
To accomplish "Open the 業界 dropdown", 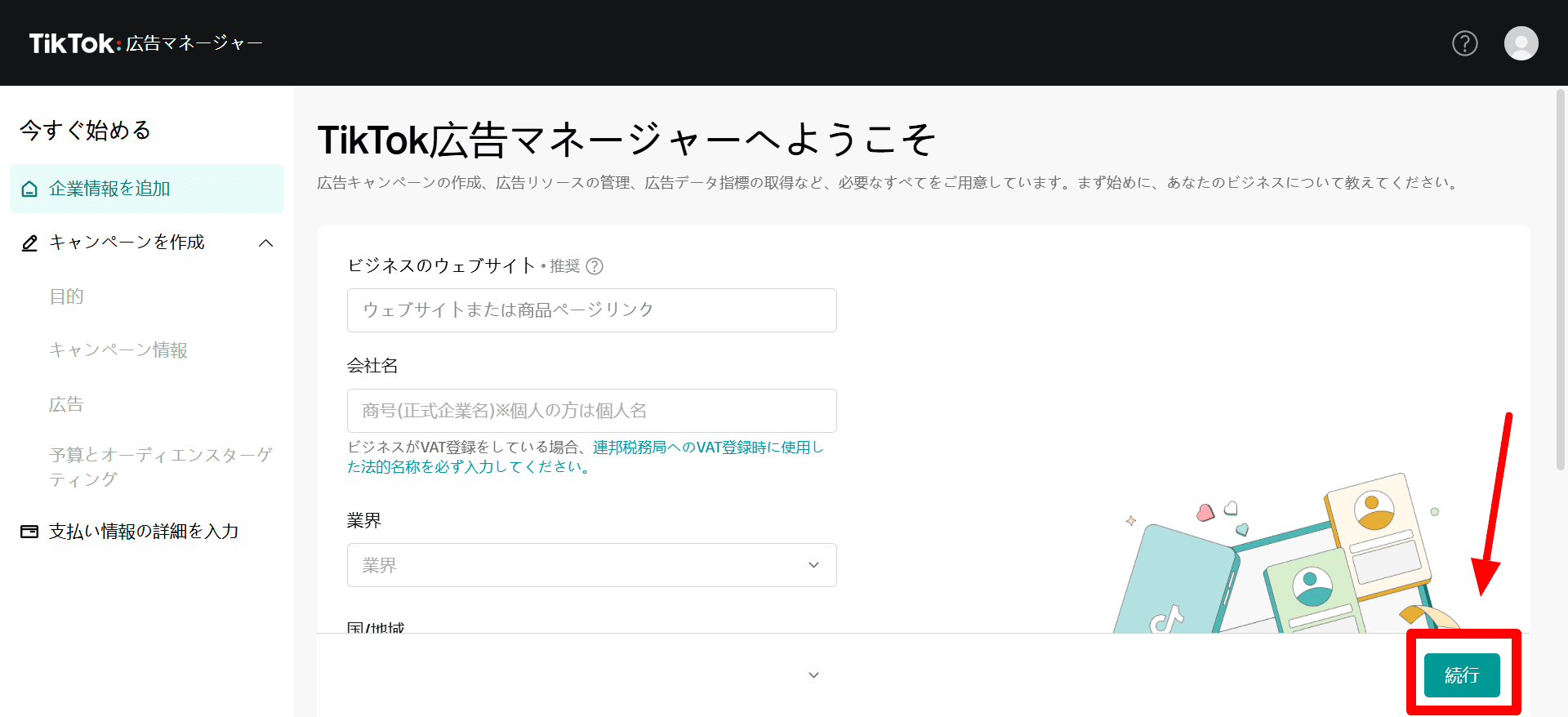I will (592, 565).
